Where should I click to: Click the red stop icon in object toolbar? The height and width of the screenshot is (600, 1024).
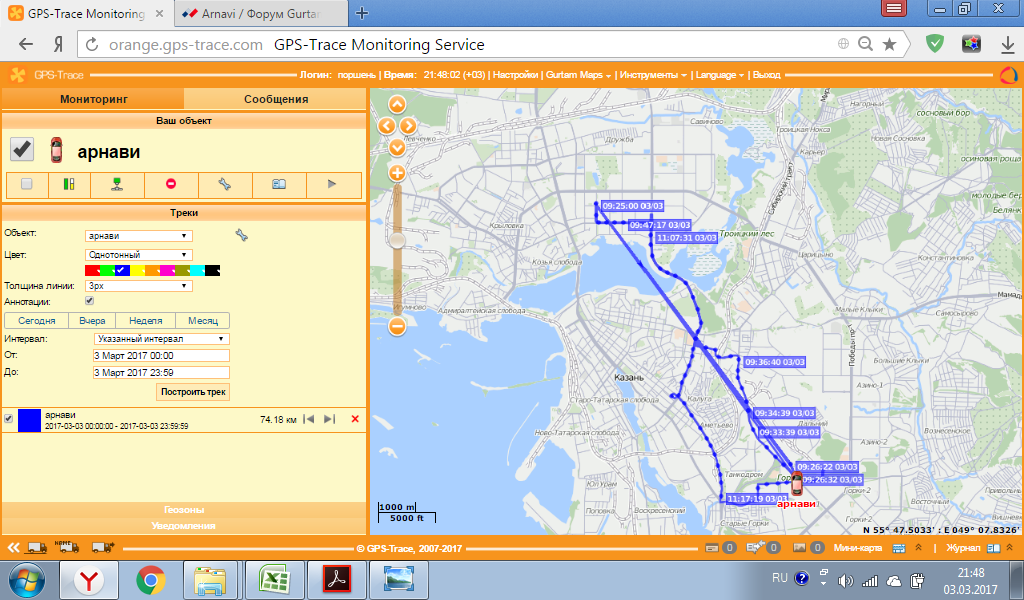pos(171,184)
